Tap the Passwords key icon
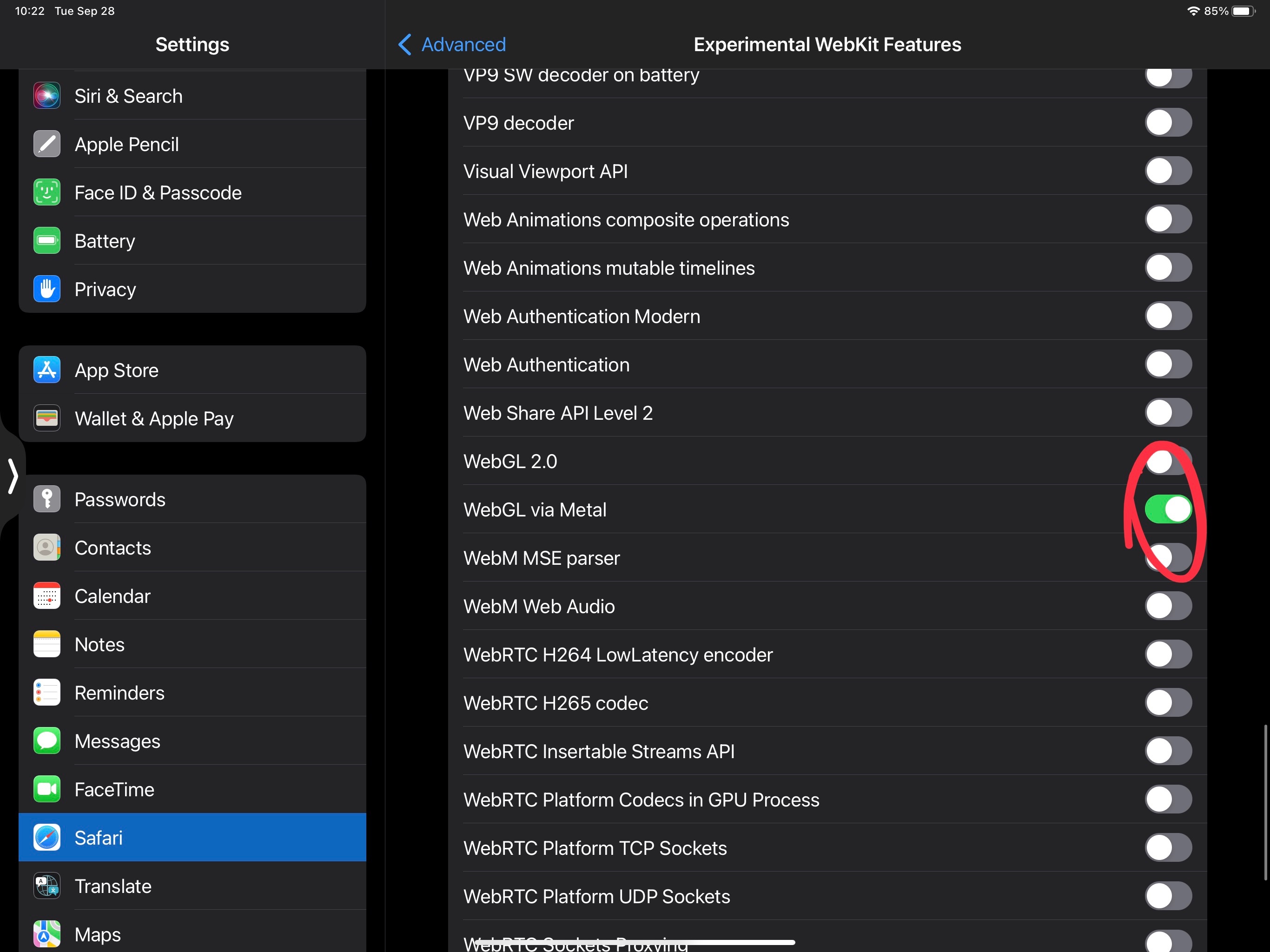 [x=46, y=499]
